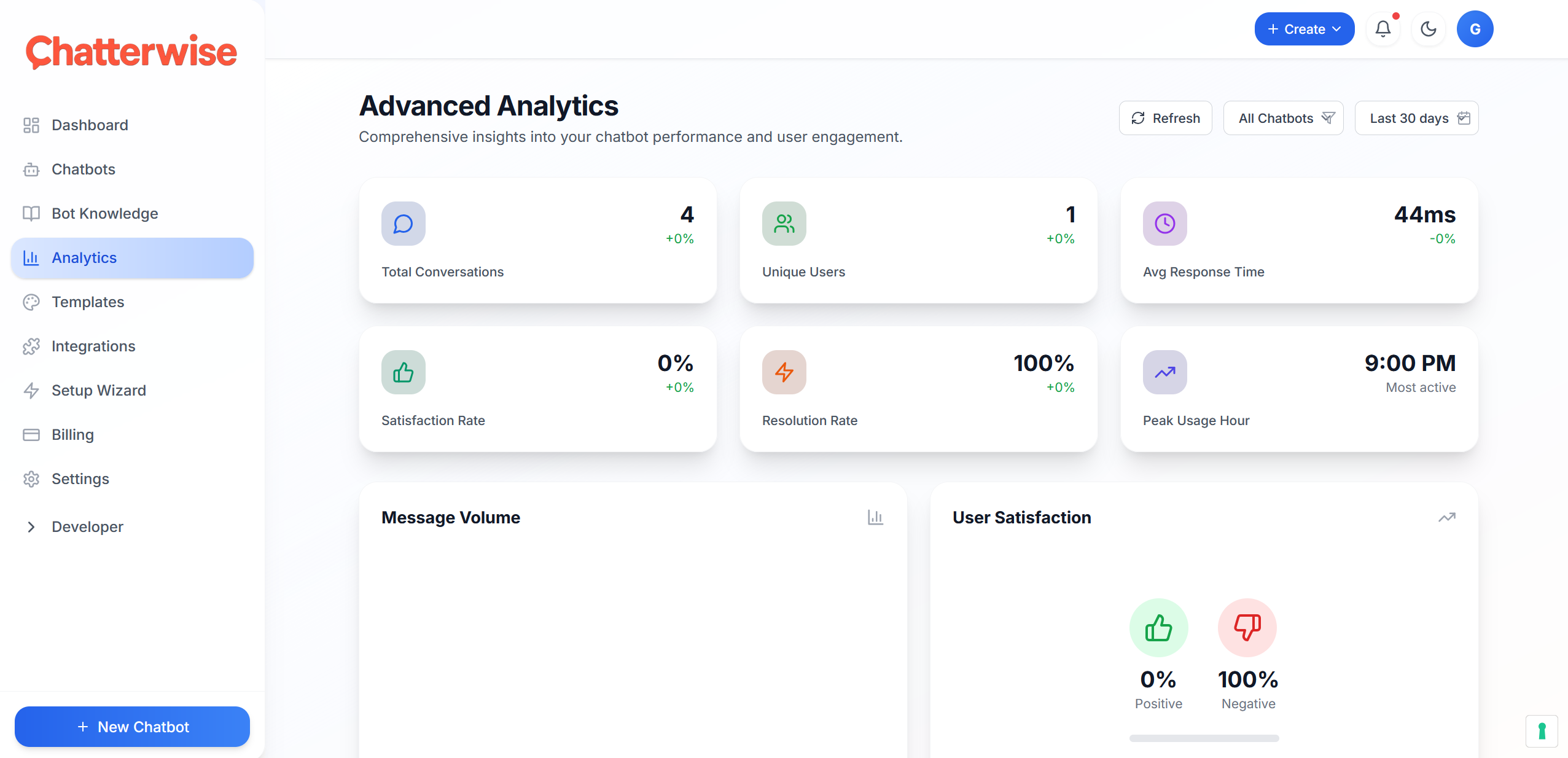Click the red thumbs-down Negative icon
The width and height of the screenshot is (1568, 758).
(1247, 628)
